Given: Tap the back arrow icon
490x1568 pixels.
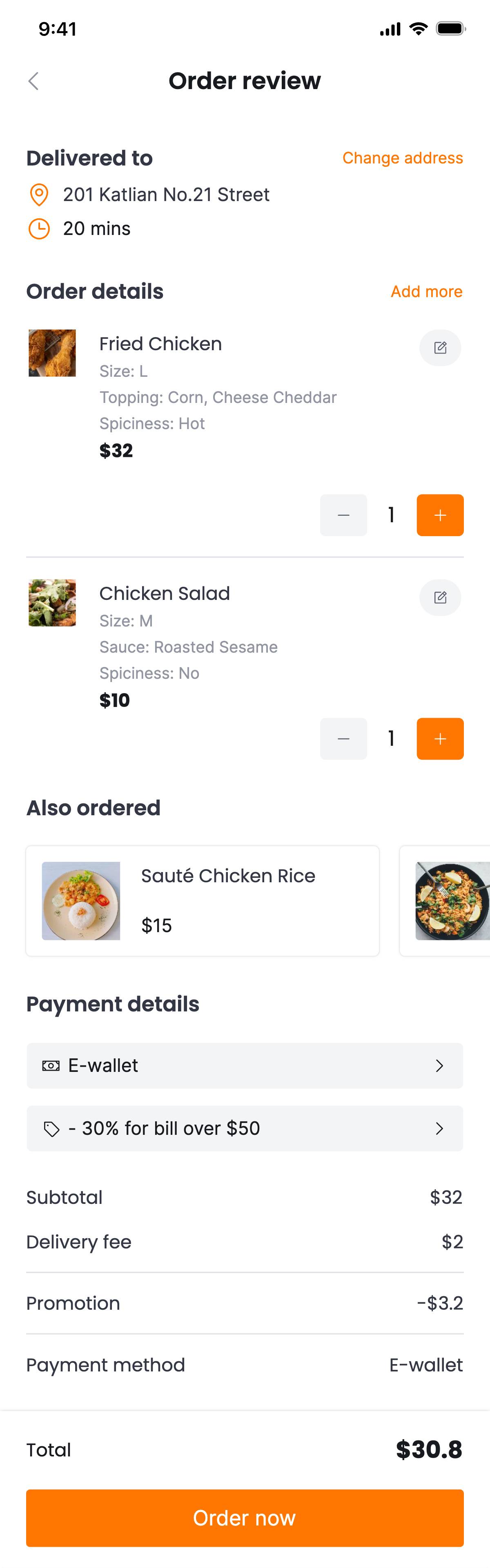Looking at the screenshot, I should click(33, 81).
